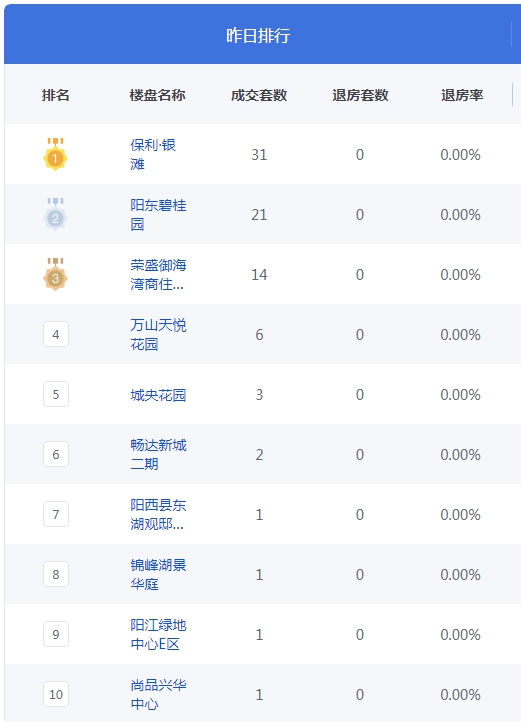
Task: Click the 楼盘名称 column header
Action: pos(158,95)
